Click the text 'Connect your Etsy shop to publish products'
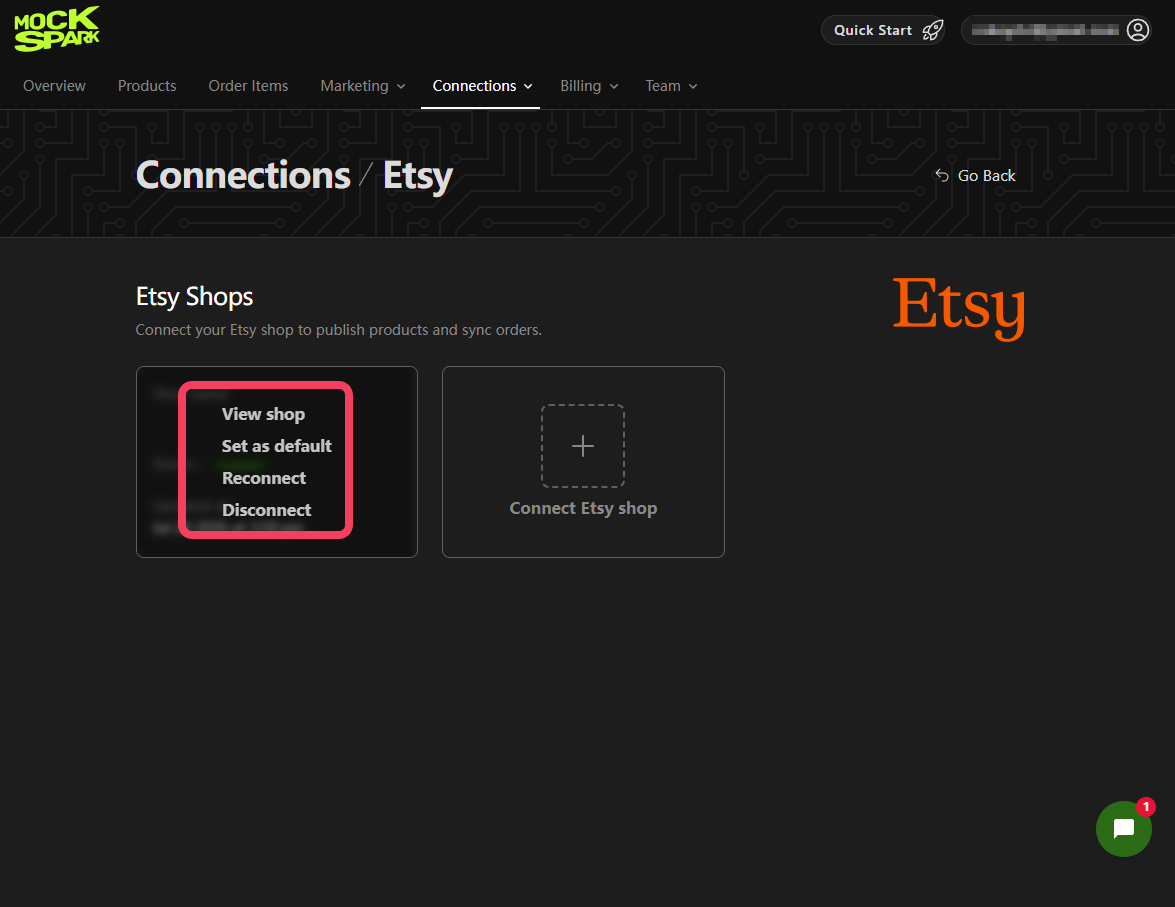 (x=282, y=330)
